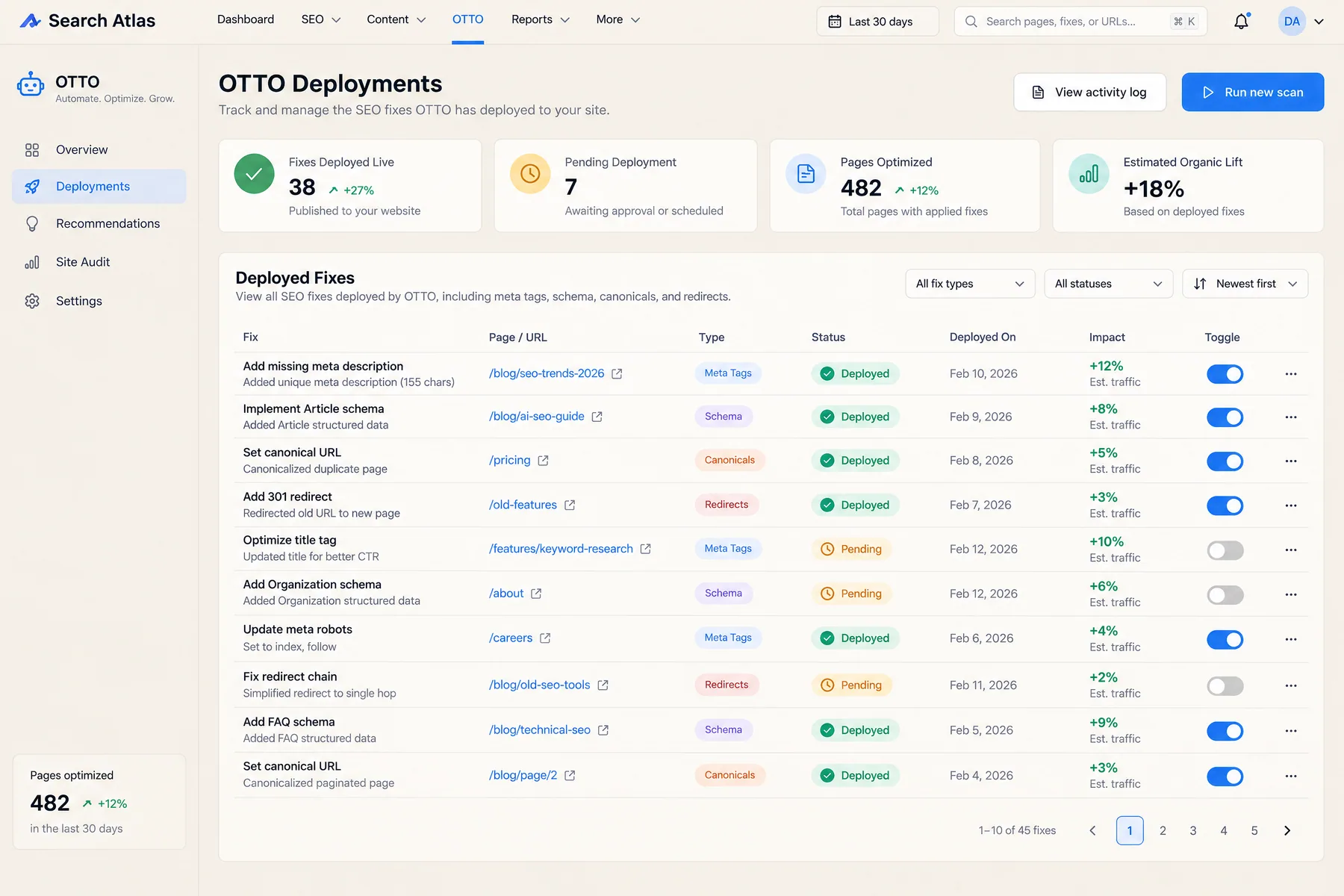Open the Last 30 days date range picker
The height and width of the screenshot is (896, 1344).
coord(877,22)
